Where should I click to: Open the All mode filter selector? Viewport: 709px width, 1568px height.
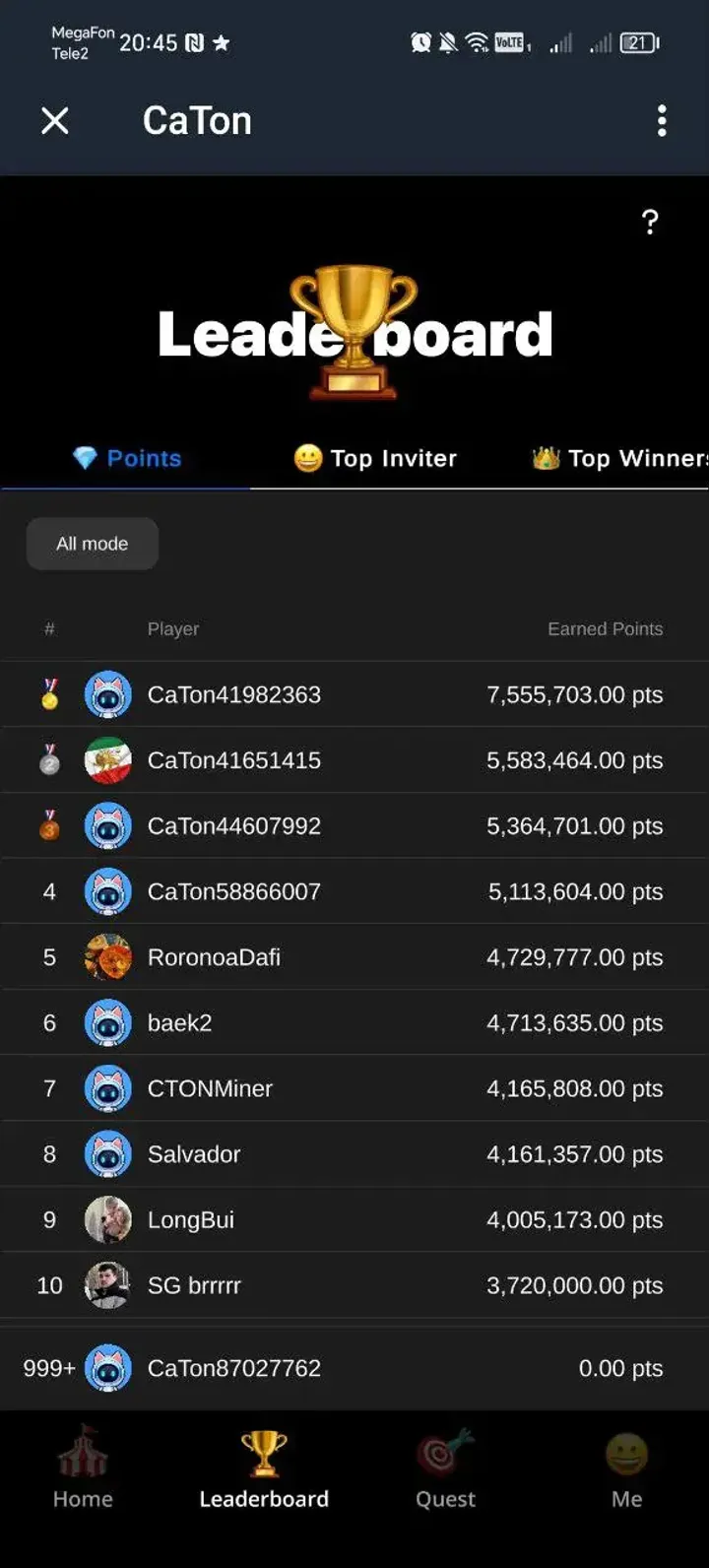click(x=92, y=543)
